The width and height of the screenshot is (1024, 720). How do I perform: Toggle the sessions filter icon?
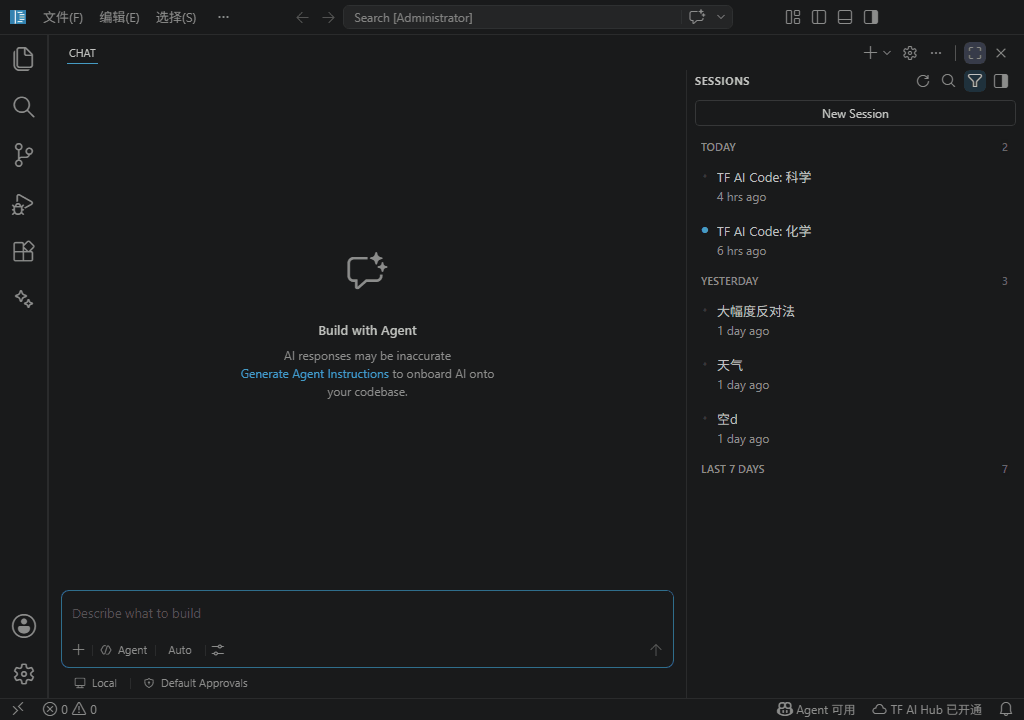coord(975,81)
